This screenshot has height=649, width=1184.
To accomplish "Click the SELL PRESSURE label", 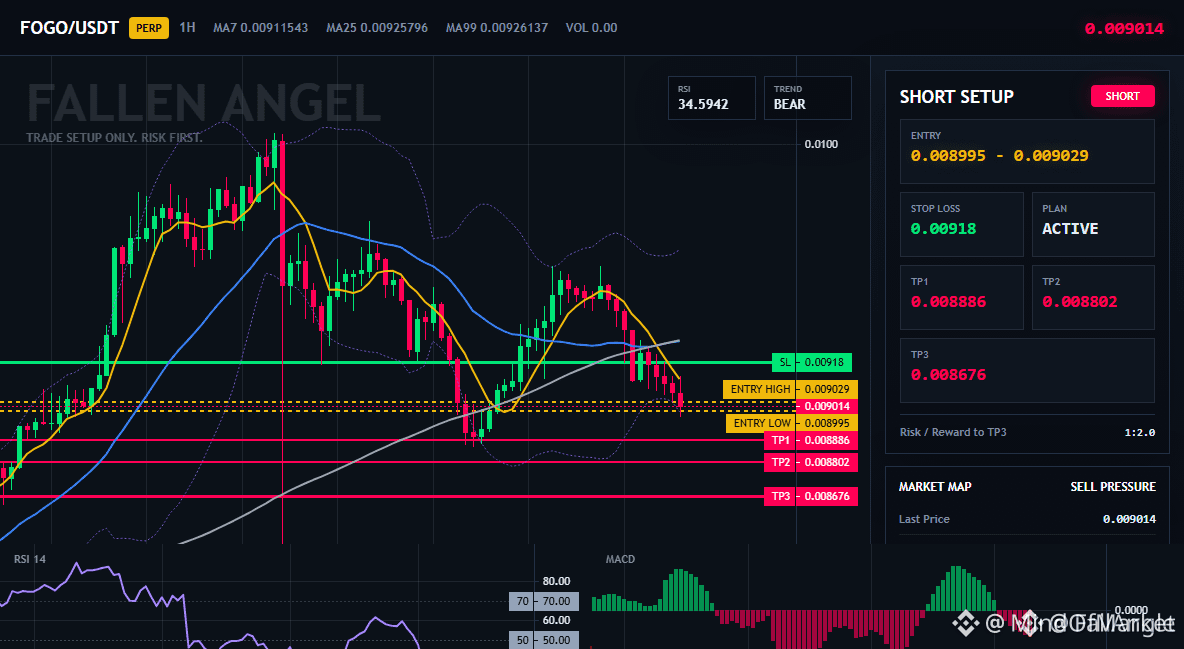I will coord(1113,487).
